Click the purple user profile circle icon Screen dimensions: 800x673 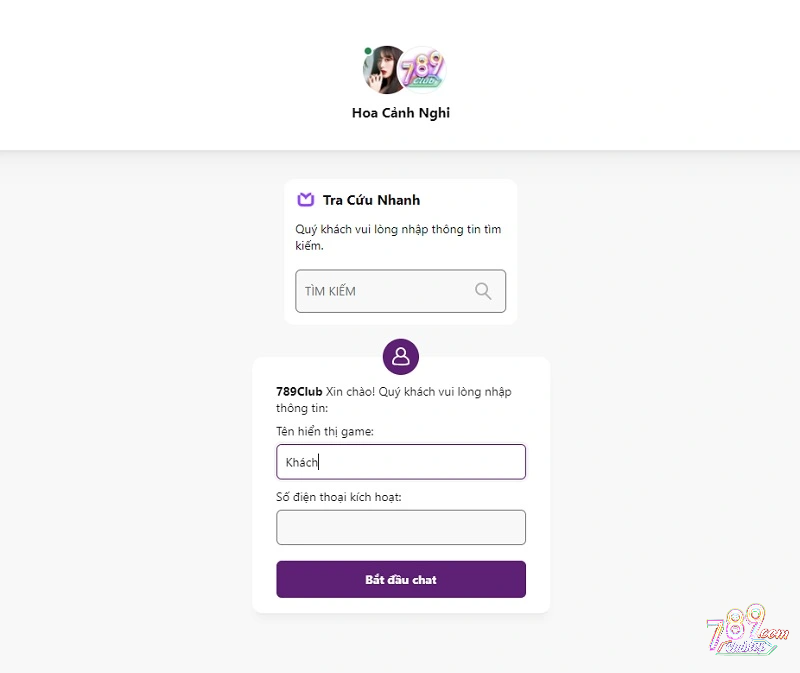pyautogui.click(x=401, y=355)
